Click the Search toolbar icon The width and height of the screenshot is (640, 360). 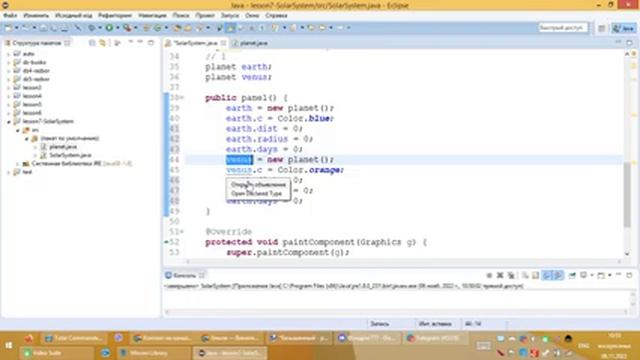pos(199,28)
